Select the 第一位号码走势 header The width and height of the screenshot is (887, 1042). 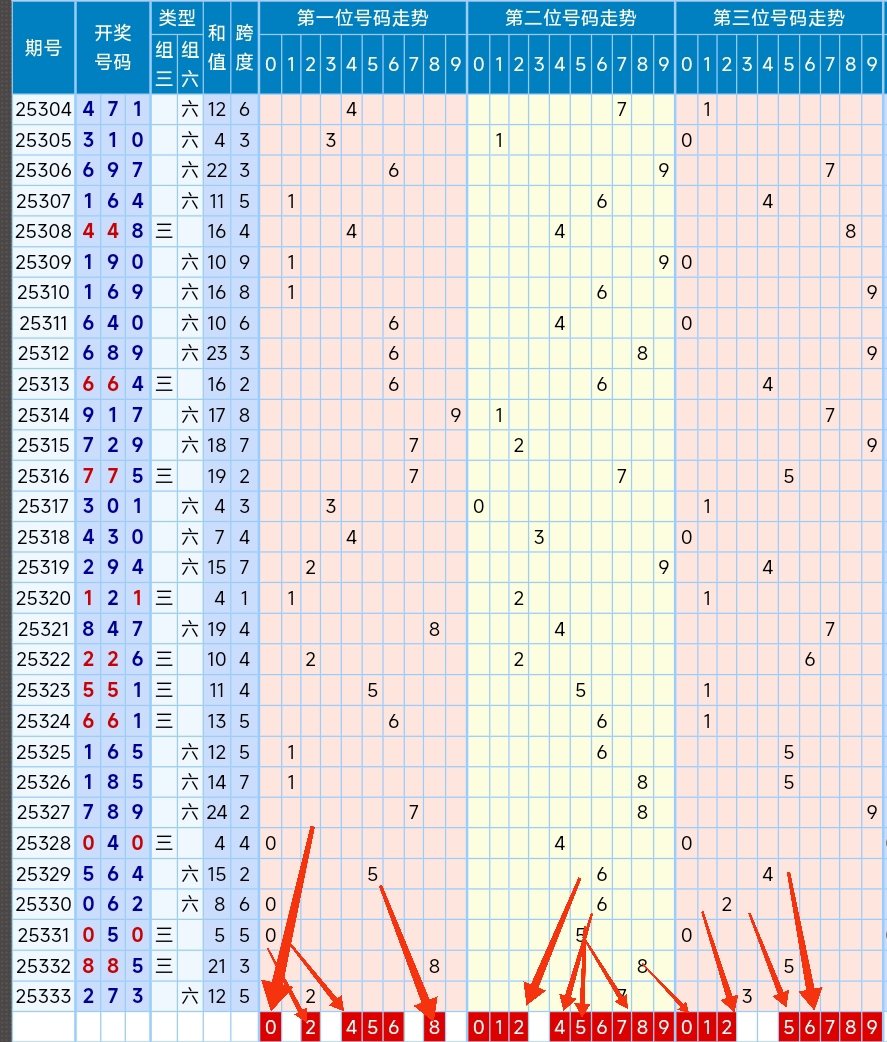pyautogui.click(x=363, y=18)
